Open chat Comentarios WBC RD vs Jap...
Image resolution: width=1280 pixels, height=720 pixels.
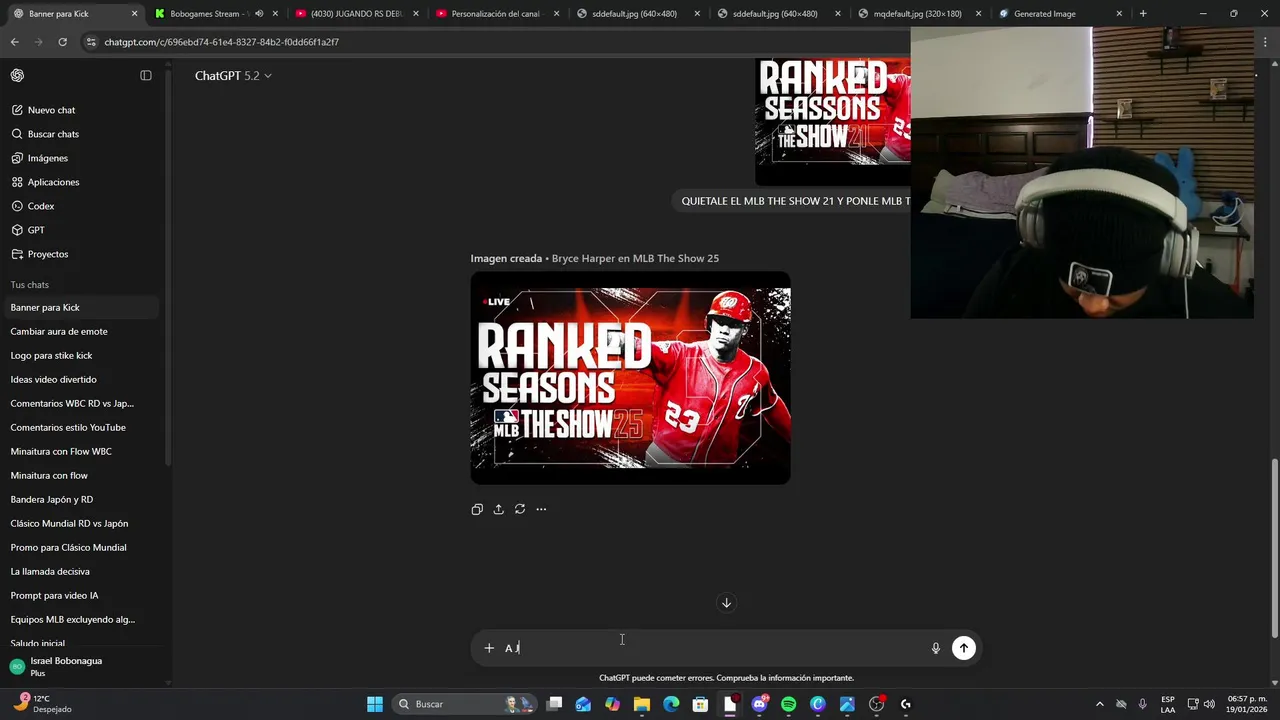(x=81, y=403)
